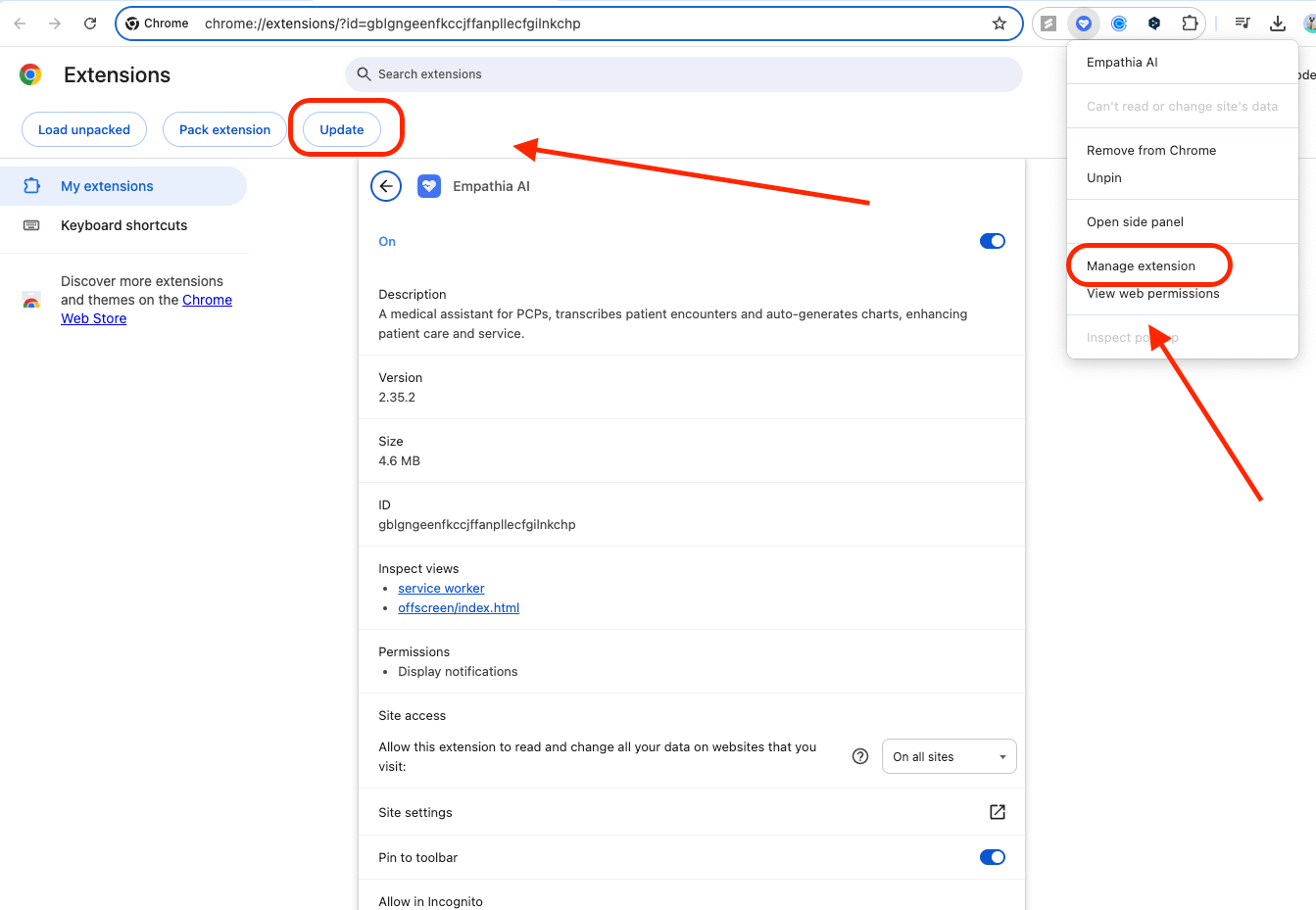Click the Site settings row
Screen dimensions: 1316x910
coord(692,812)
